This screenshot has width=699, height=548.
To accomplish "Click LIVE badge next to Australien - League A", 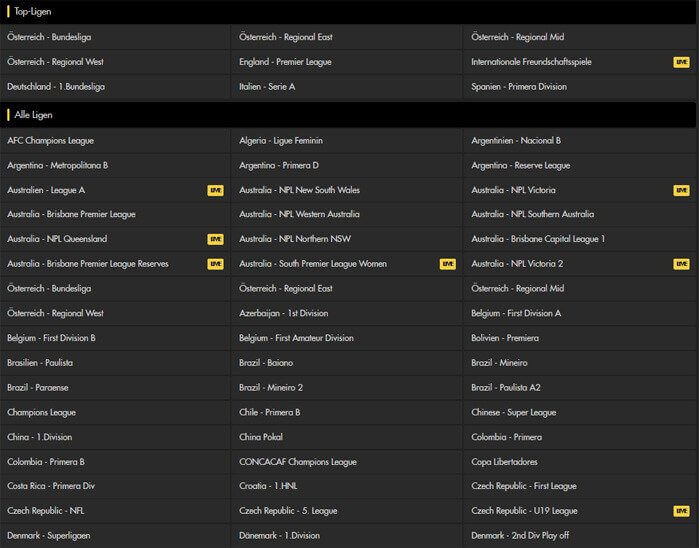I will (x=215, y=190).
